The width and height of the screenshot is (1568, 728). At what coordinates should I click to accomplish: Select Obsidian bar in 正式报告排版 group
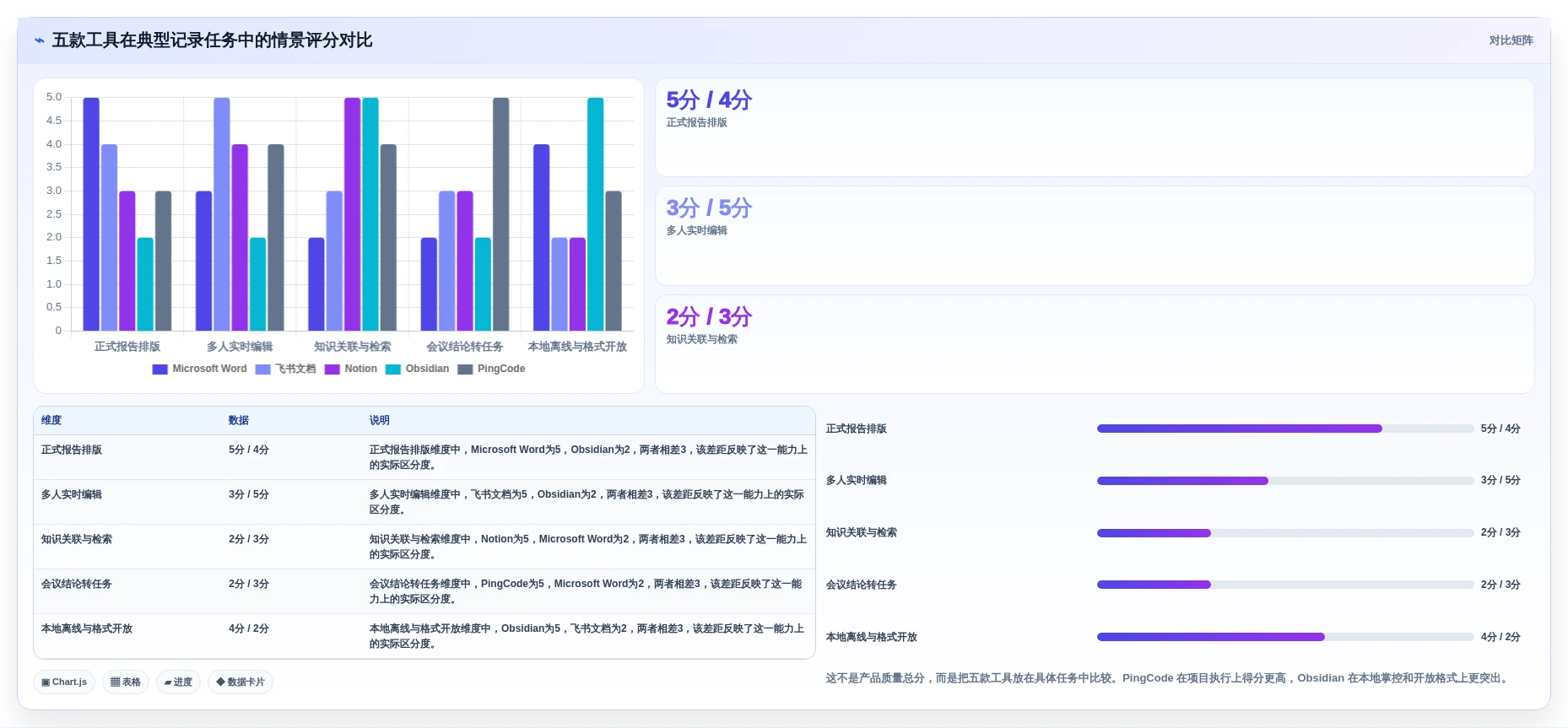point(145,284)
